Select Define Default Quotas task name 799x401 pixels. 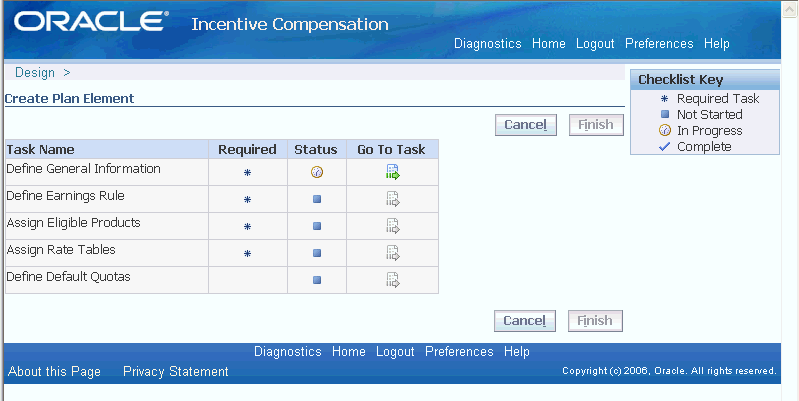(68, 277)
